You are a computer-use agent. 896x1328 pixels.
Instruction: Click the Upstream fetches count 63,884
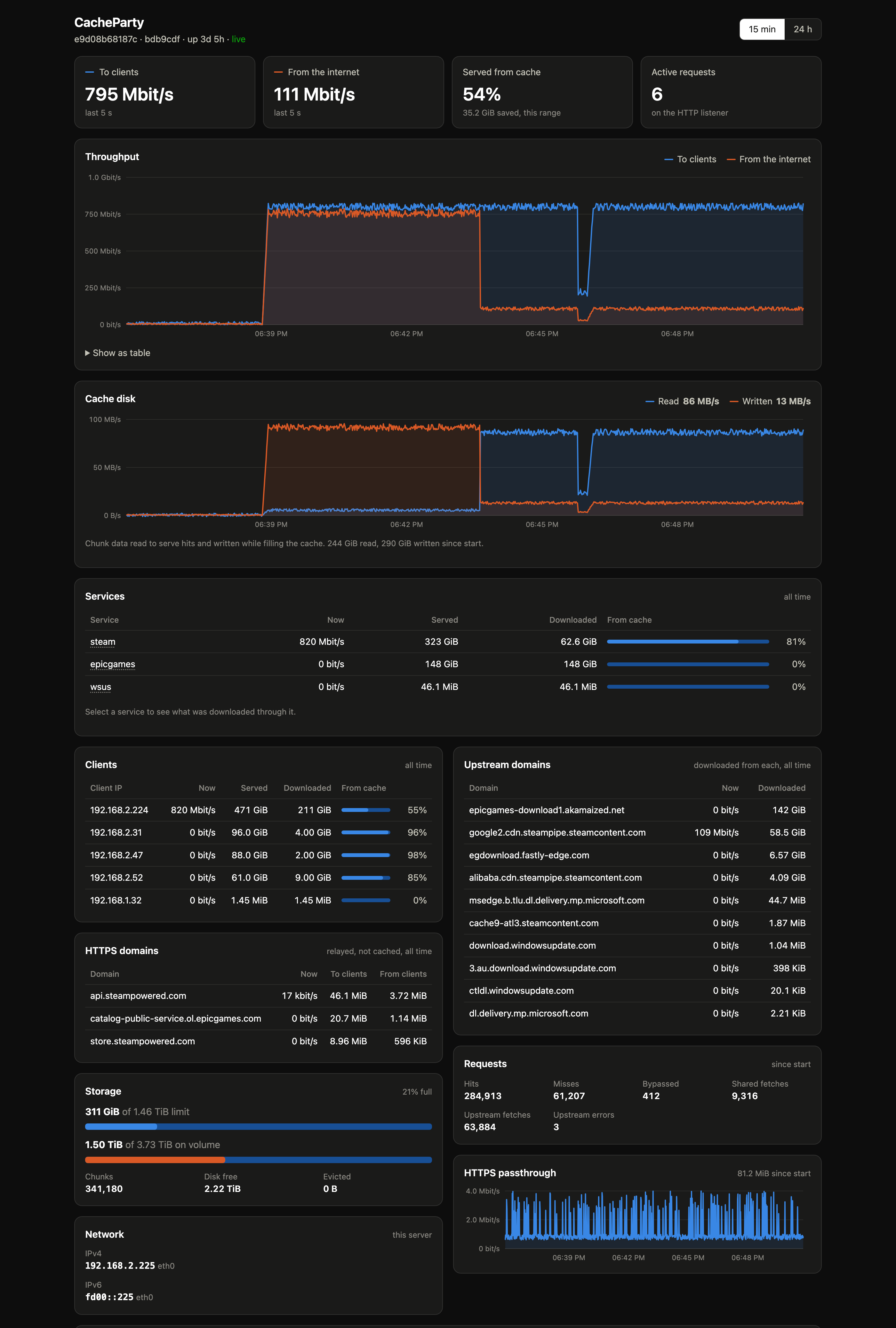480,1128
